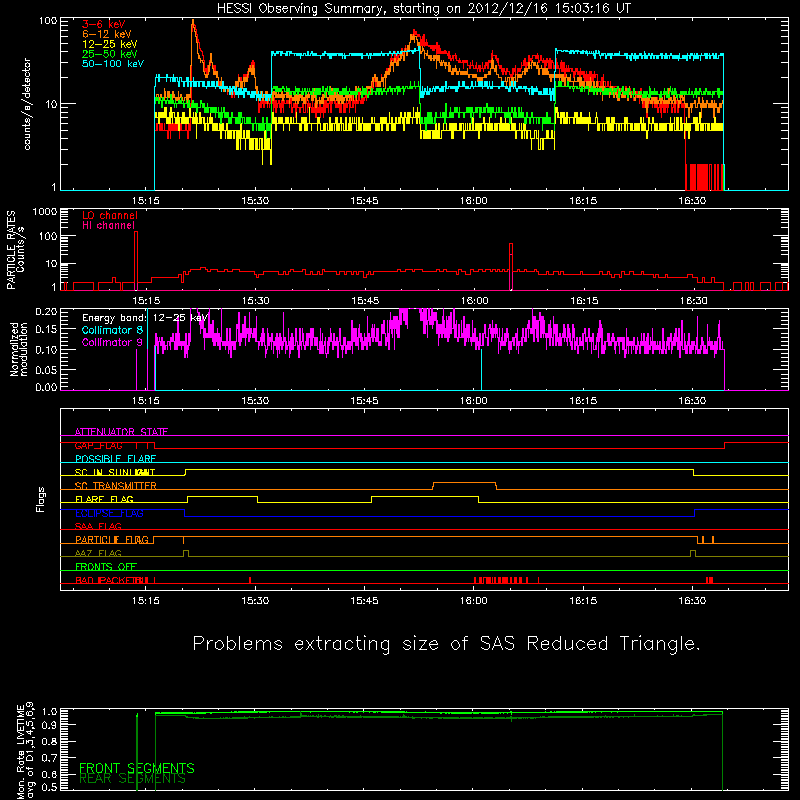Click the 15:45 tick under the counts plot
The width and height of the screenshot is (800, 800).
364,201
